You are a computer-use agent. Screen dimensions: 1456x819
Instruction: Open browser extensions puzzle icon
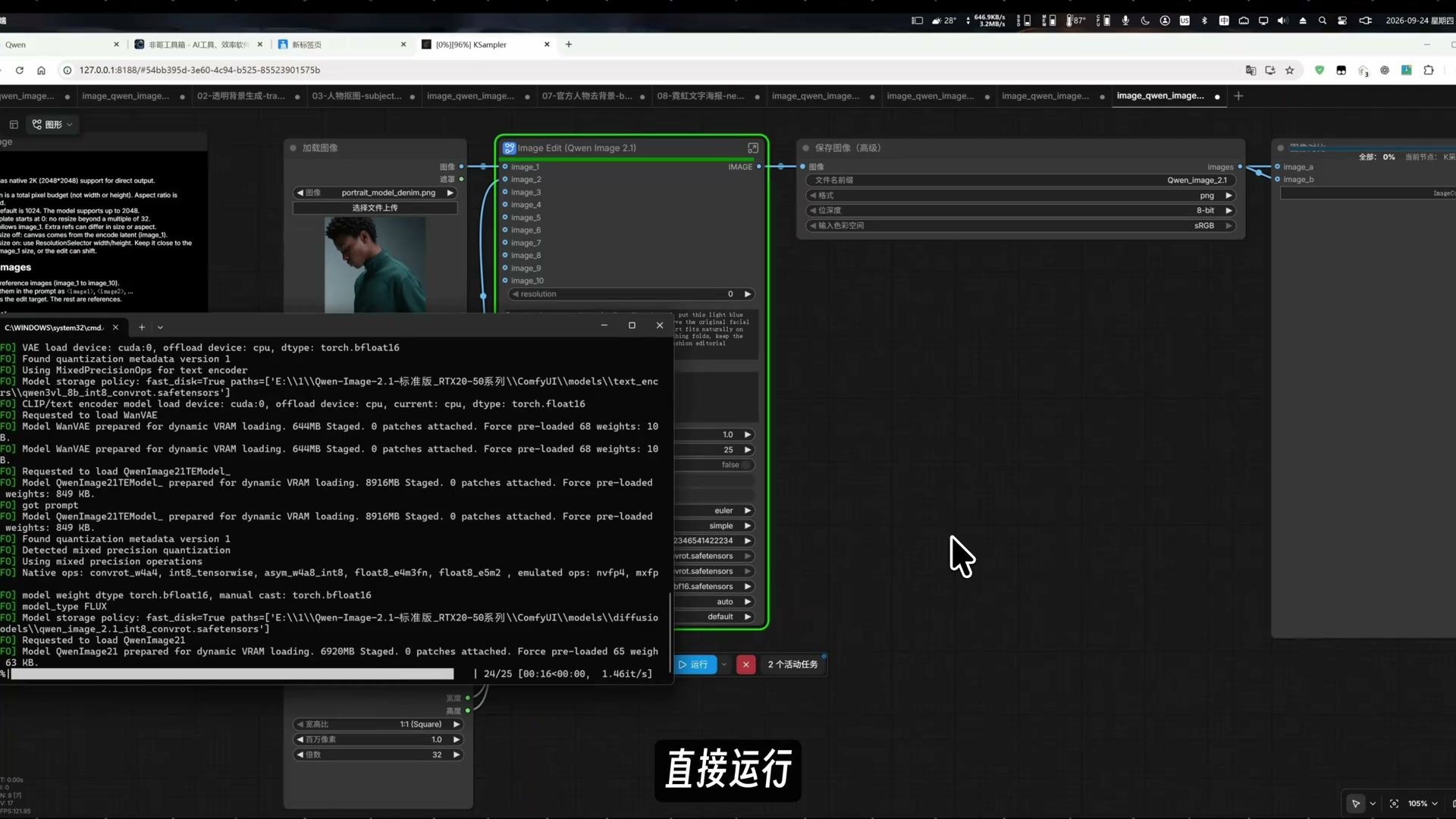click(x=1429, y=70)
